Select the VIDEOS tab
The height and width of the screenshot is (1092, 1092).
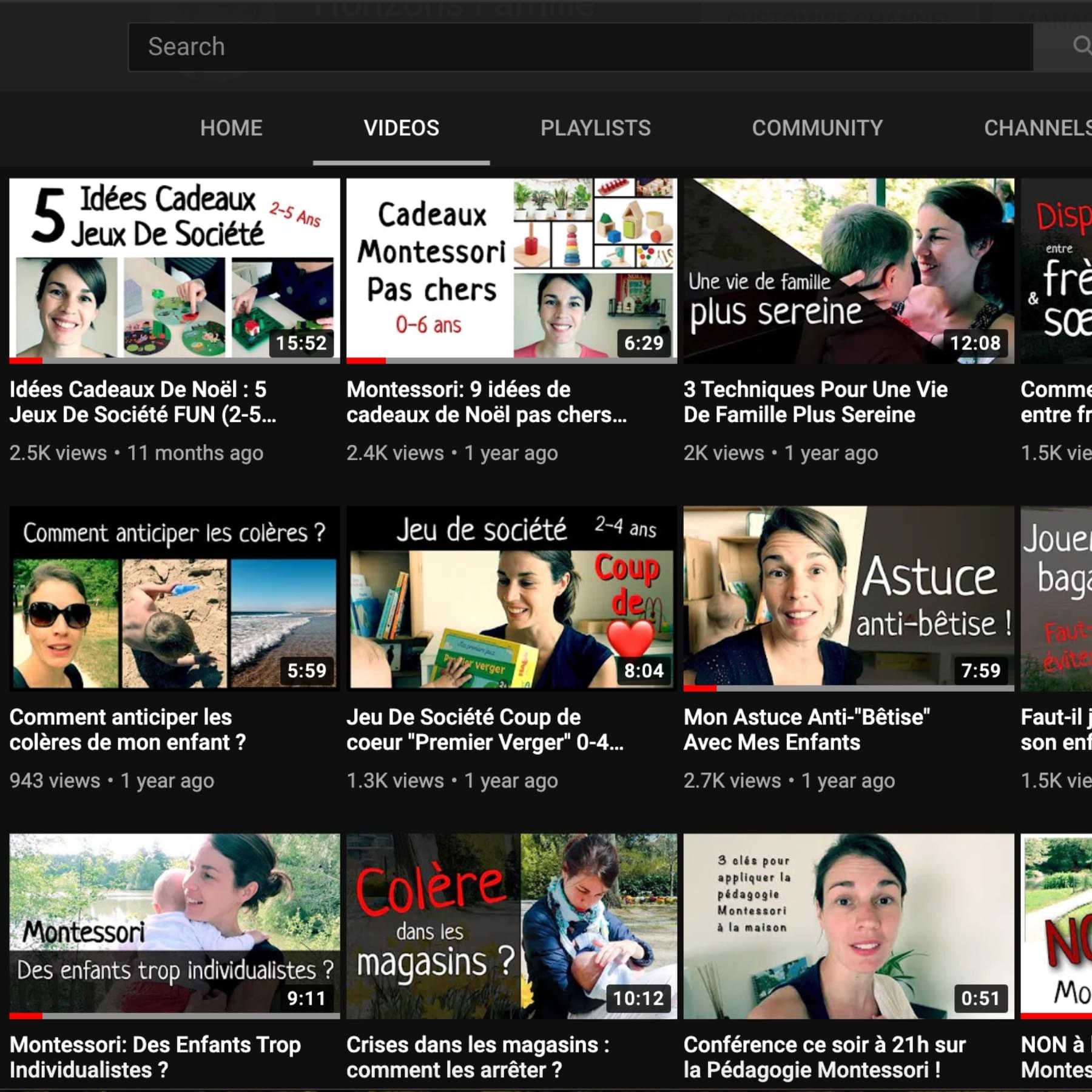coord(401,128)
